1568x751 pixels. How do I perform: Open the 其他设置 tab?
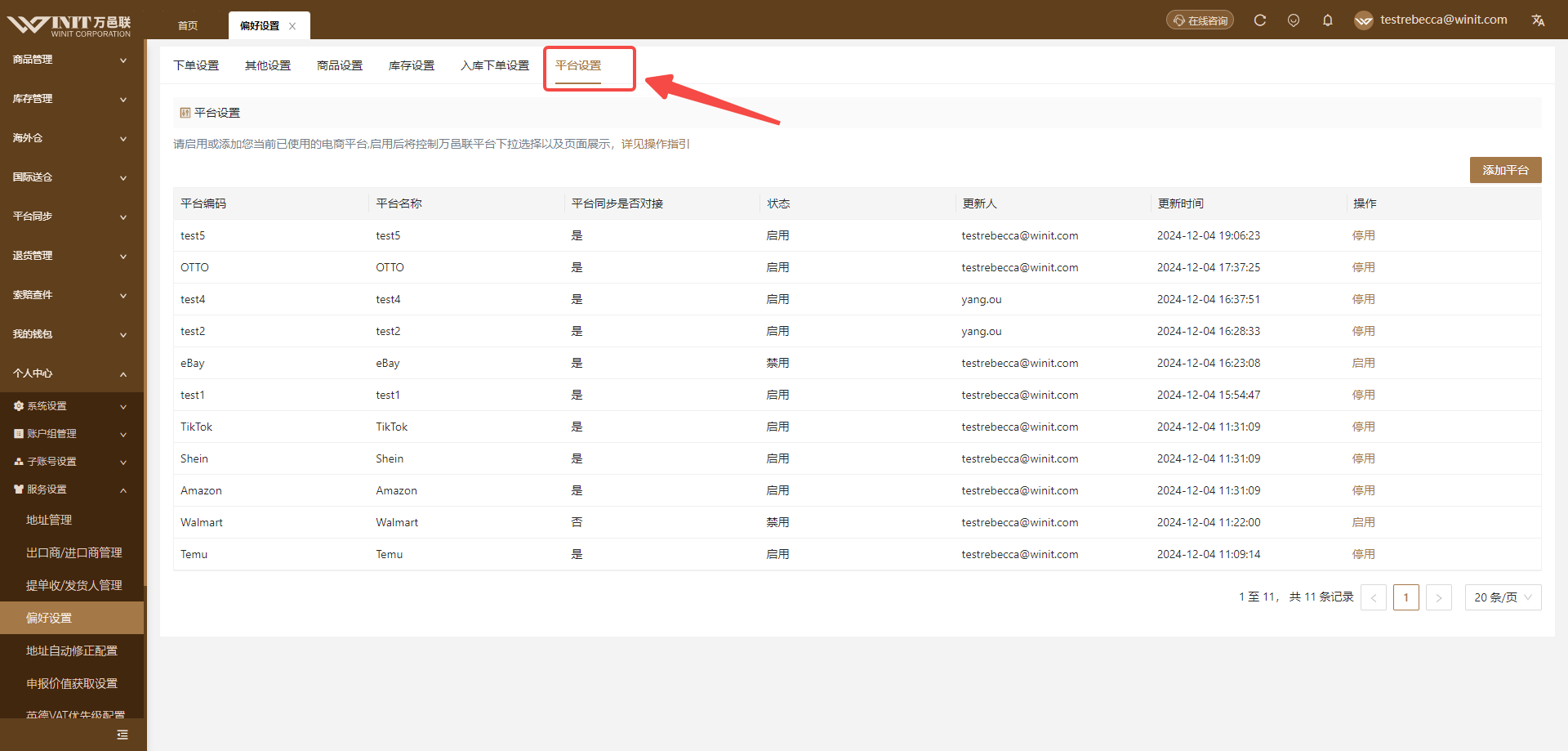coord(268,65)
